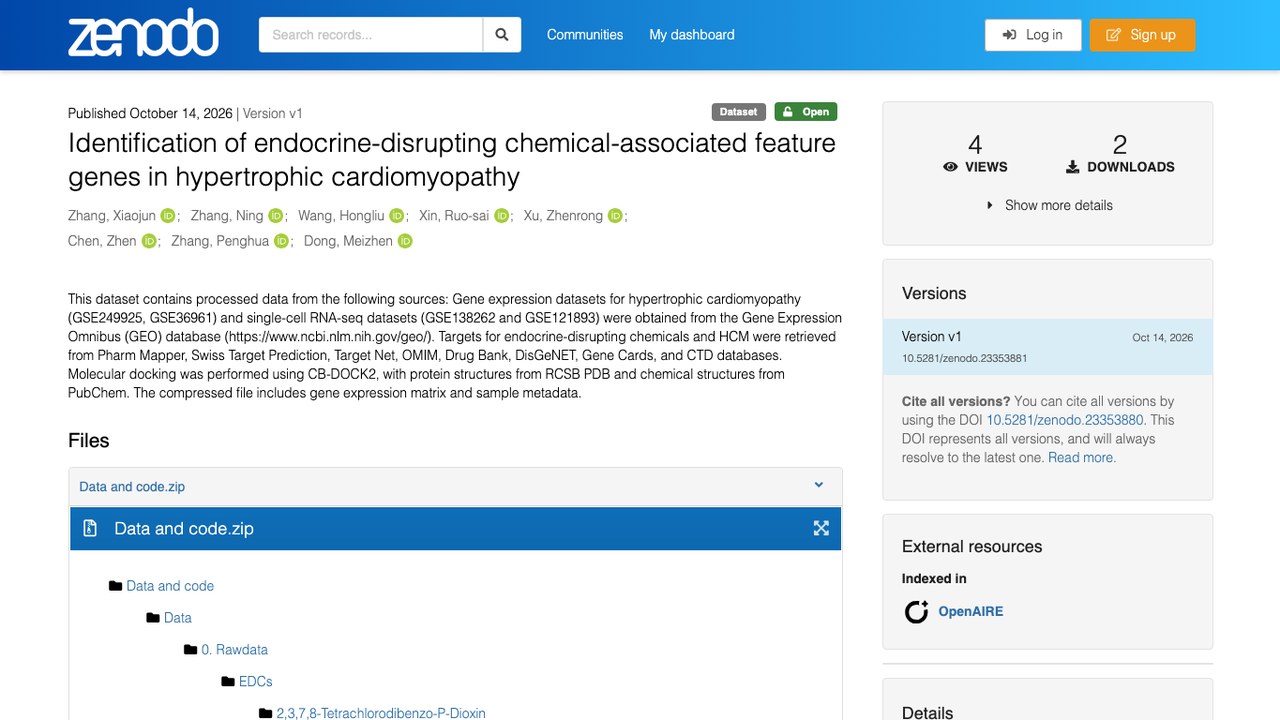Focus the Search records input field
The width and height of the screenshot is (1280, 720).
(371, 35)
